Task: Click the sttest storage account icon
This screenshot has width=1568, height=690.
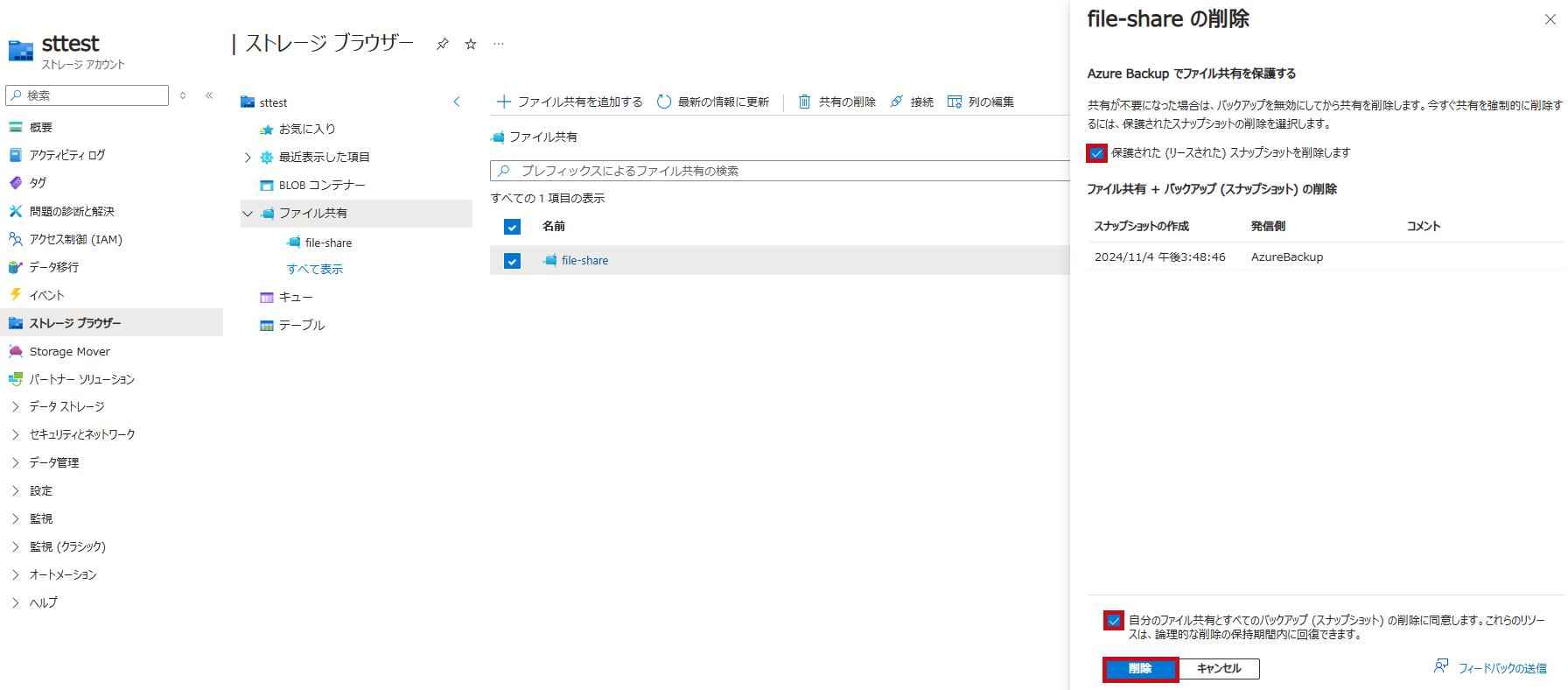Action: pos(21,51)
